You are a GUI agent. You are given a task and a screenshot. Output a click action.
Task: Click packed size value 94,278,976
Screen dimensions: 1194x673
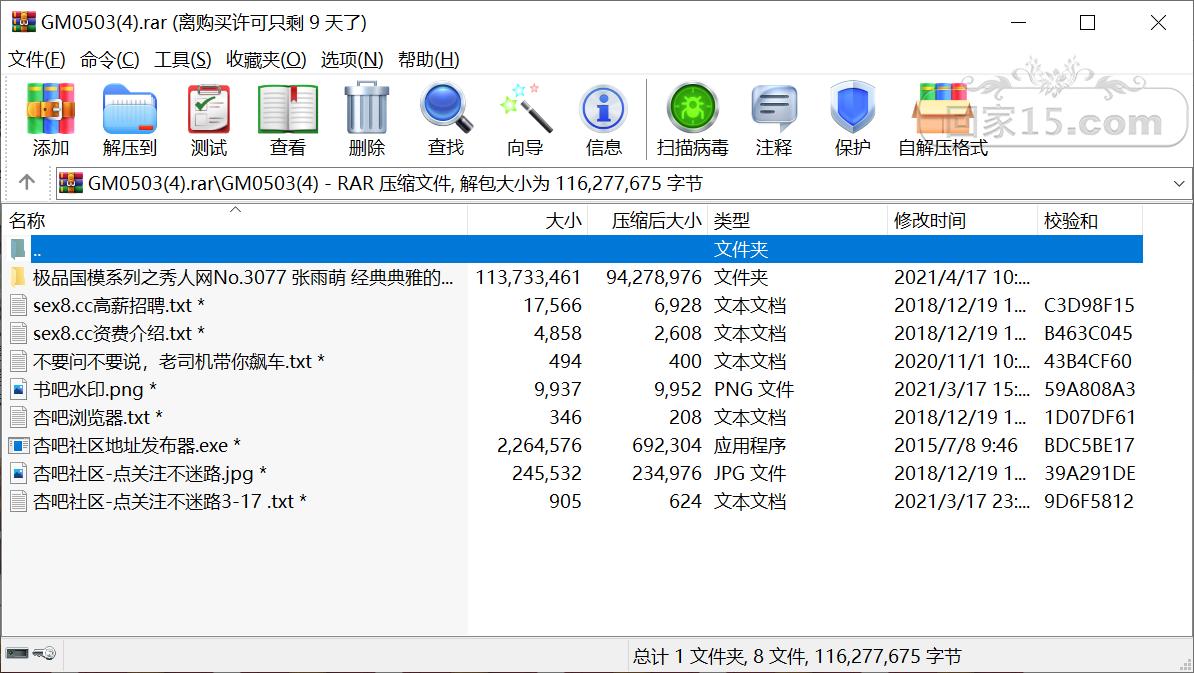coord(653,277)
